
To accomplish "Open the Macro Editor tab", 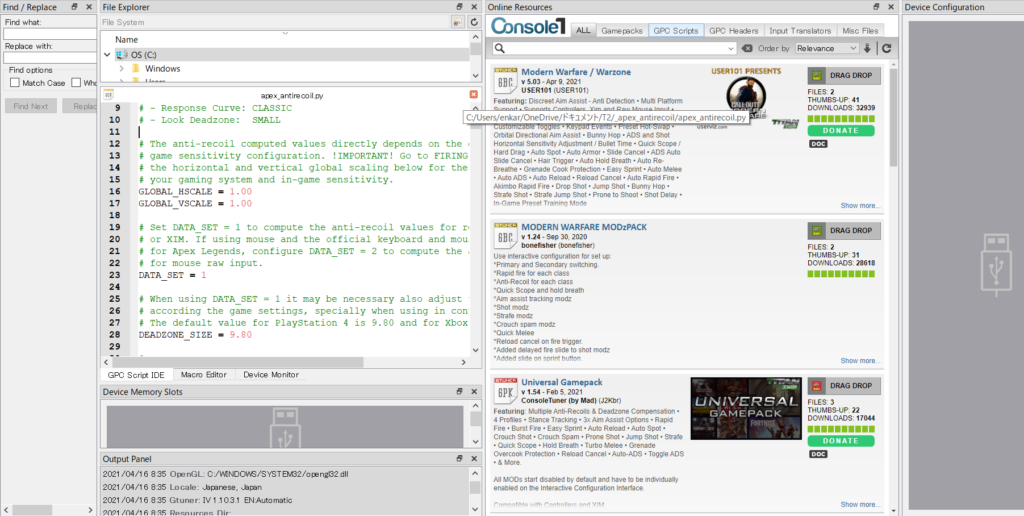I will pyautogui.click(x=204, y=375).
